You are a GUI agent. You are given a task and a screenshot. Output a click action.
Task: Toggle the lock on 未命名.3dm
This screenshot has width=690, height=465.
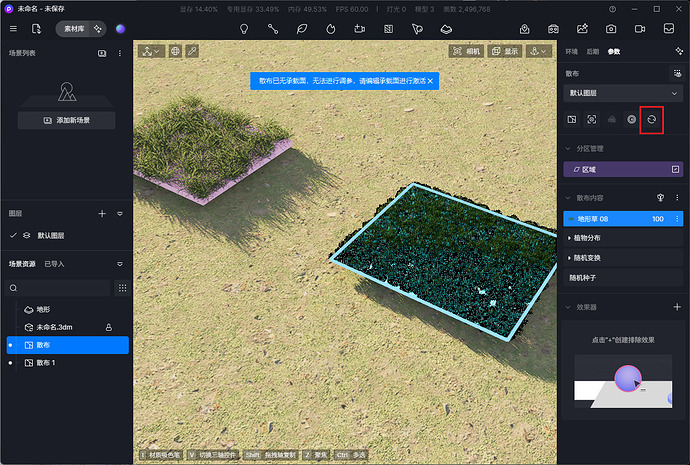point(109,327)
